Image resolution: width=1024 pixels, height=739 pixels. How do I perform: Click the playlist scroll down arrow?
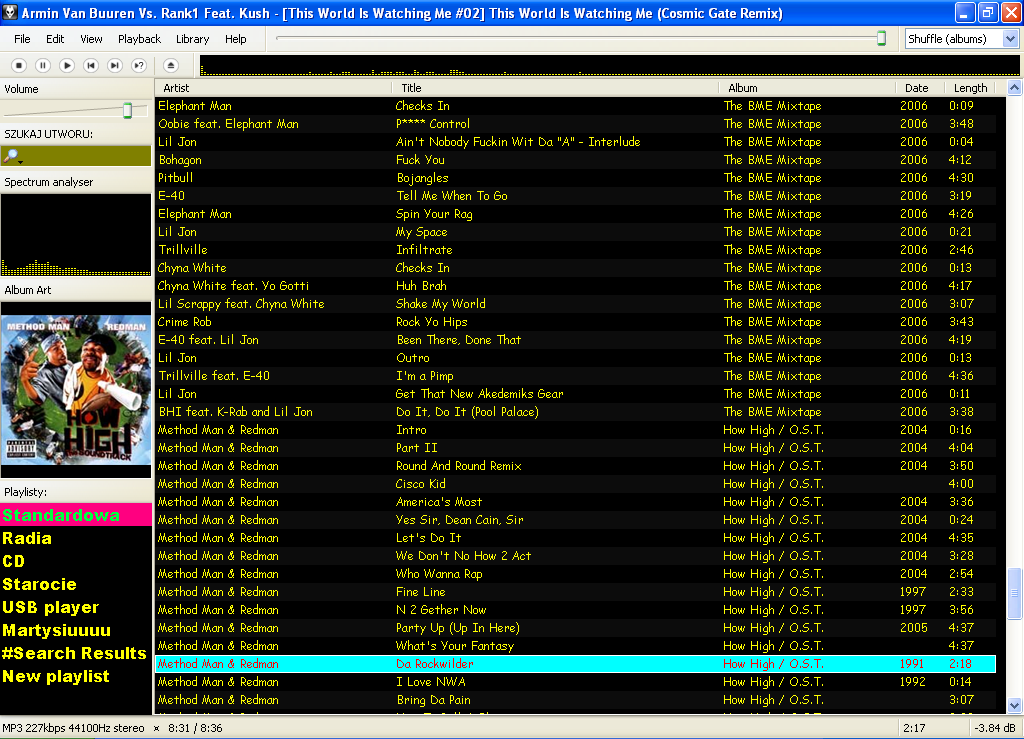(x=1014, y=706)
